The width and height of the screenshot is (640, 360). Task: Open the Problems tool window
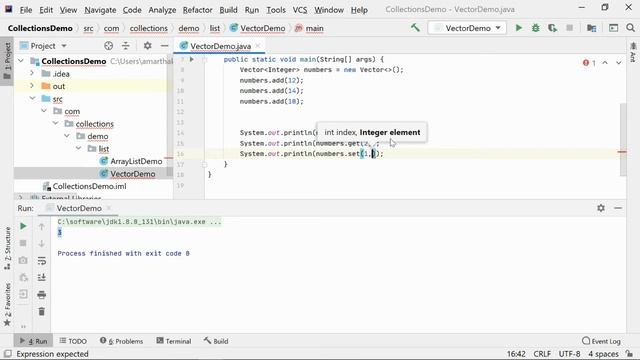[122, 341]
